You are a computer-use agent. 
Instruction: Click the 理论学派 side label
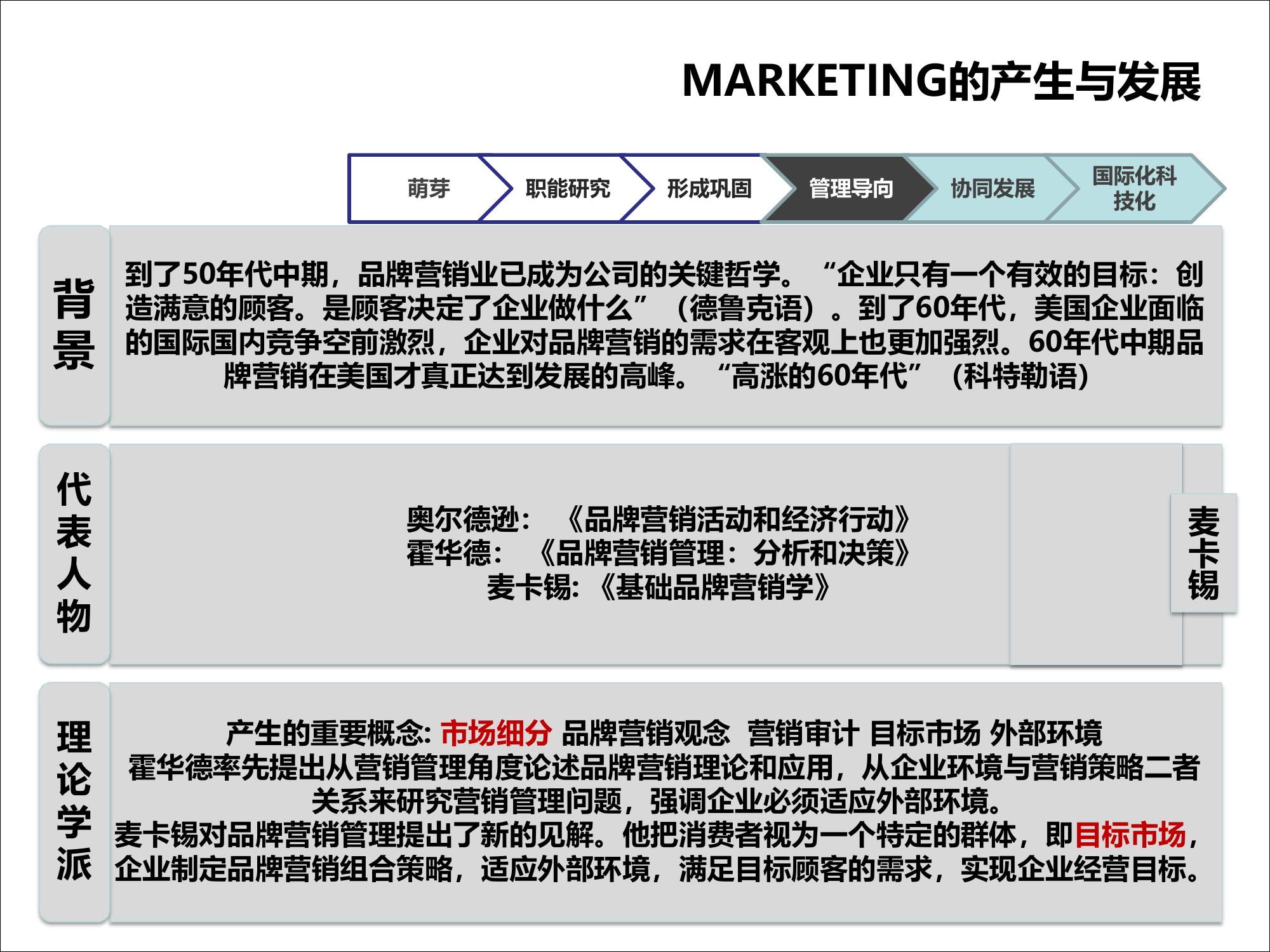tap(74, 802)
